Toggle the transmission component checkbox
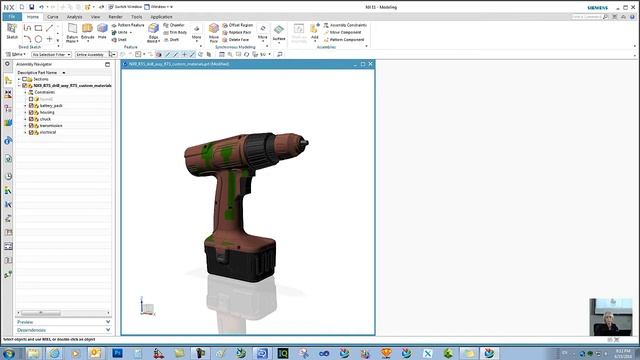640x360 pixels. click(x=31, y=126)
